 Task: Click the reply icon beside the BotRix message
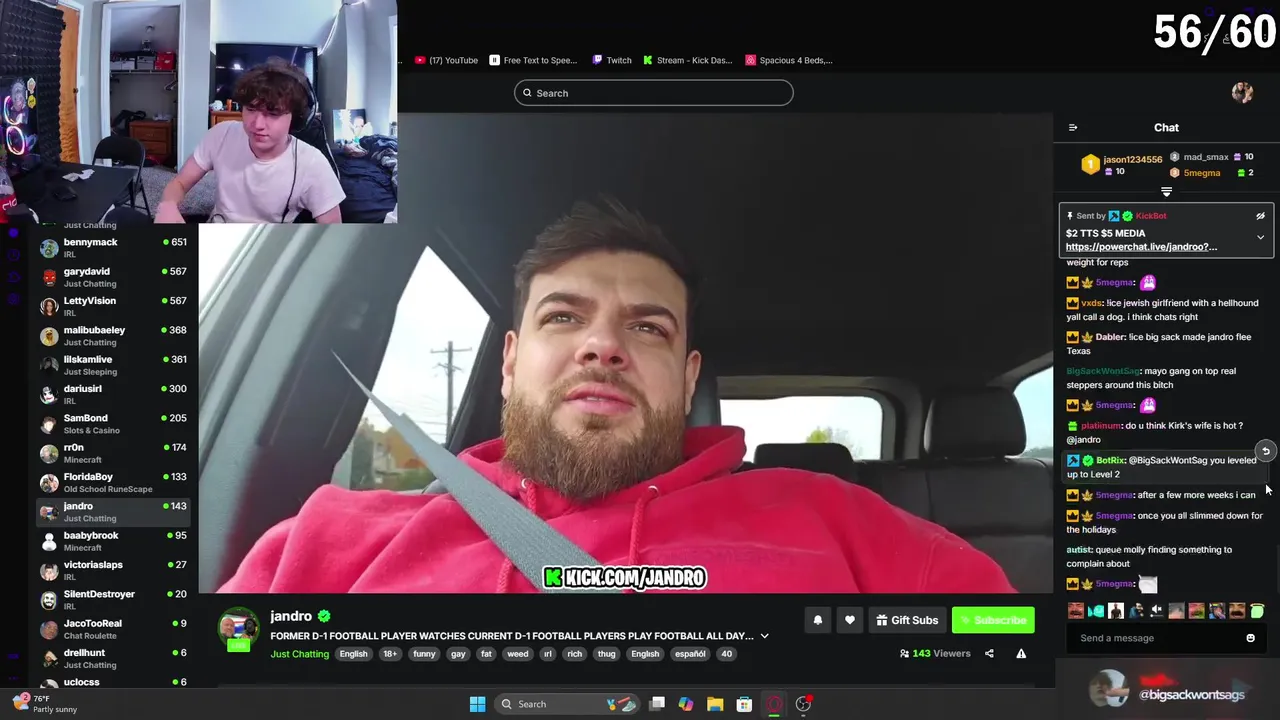tap(1265, 451)
